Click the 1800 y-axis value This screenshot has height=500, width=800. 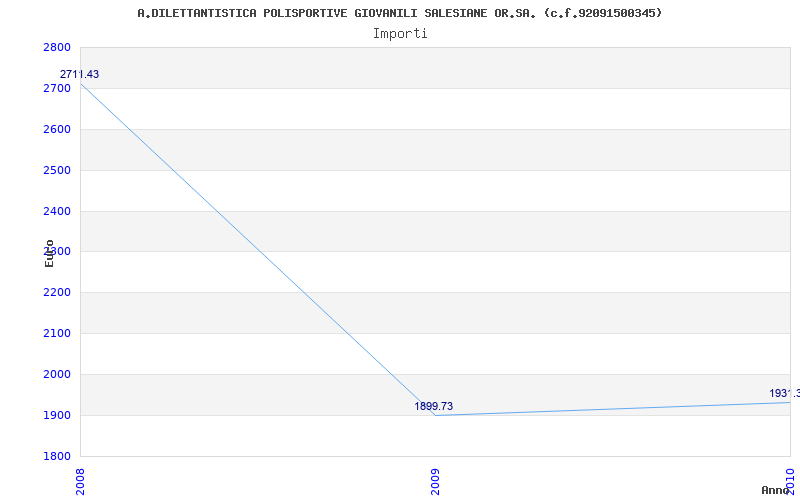(57, 456)
